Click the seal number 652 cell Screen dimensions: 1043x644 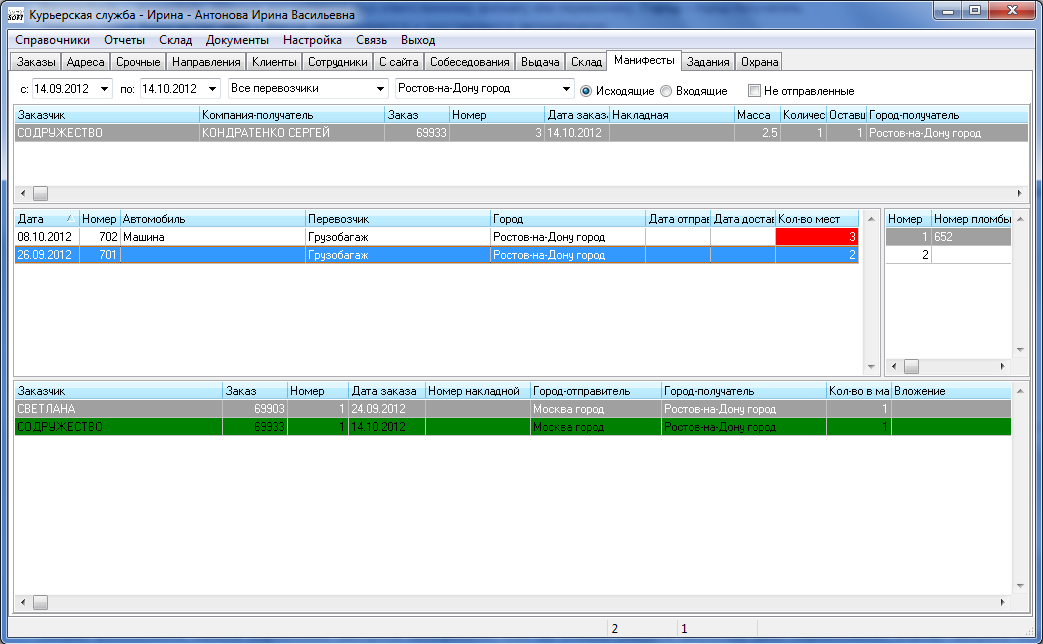click(971, 237)
